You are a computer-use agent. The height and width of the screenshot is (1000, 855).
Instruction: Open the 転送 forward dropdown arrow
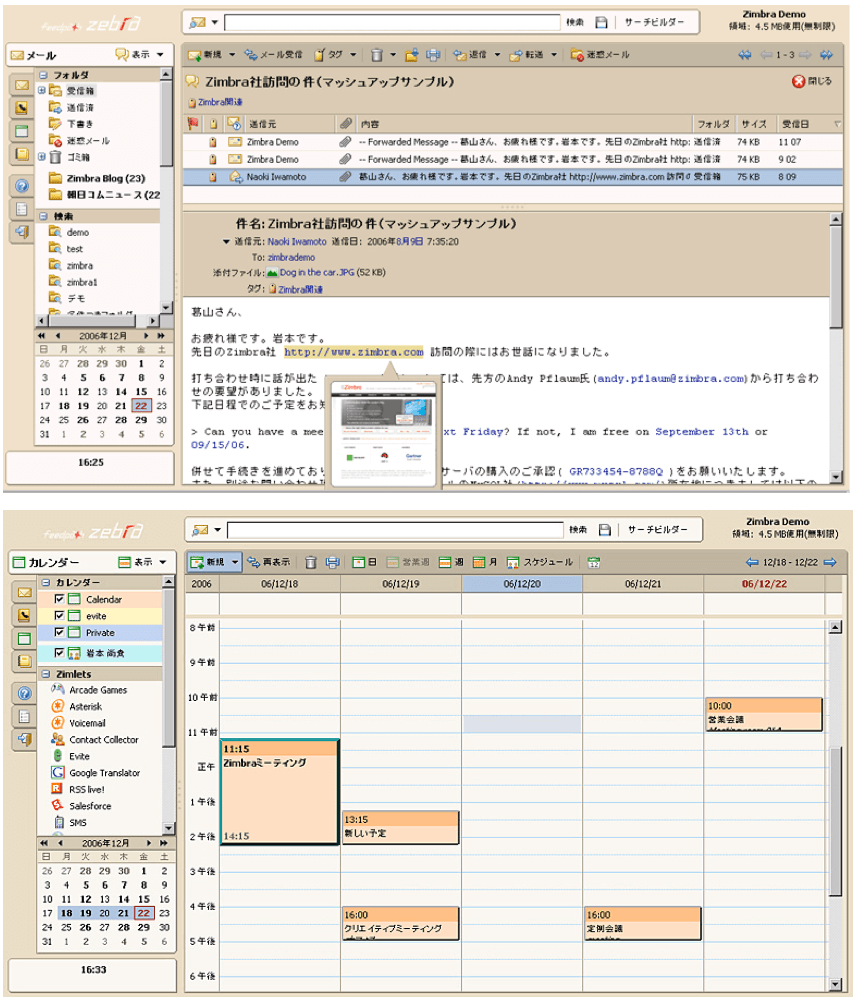coord(553,55)
